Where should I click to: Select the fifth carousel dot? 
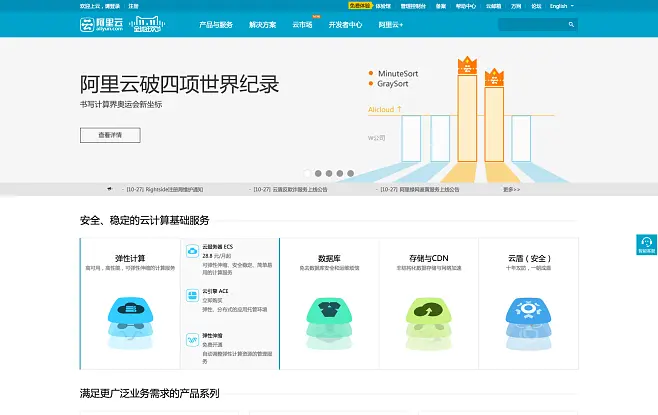[x=350, y=173]
